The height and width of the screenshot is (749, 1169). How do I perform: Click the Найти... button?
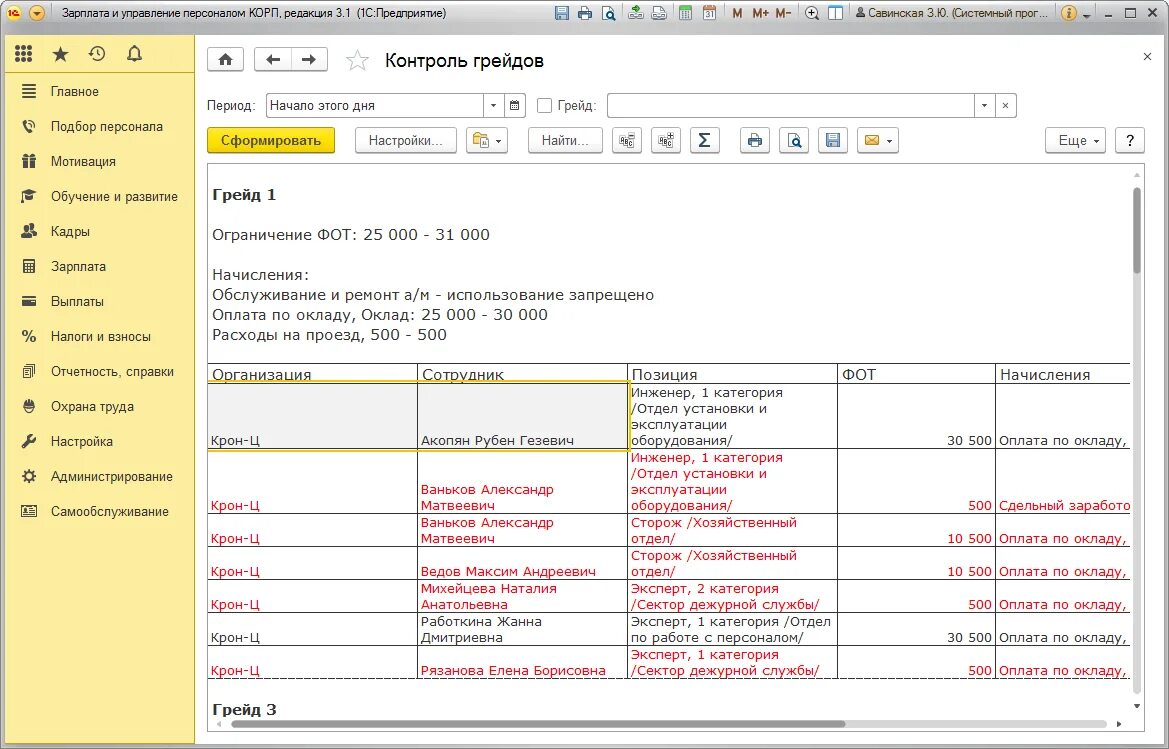pyautogui.click(x=565, y=140)
